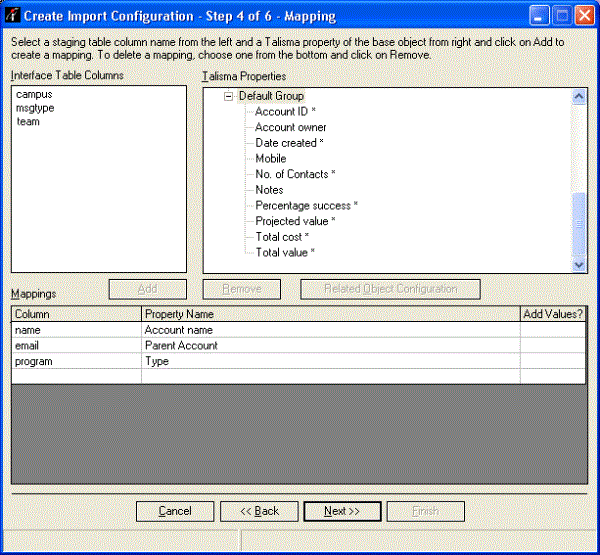This screenshot has height=555, width=600.
Task: Click the scroll up arrow in Talisma Properties
Action: tap(579, 96)
